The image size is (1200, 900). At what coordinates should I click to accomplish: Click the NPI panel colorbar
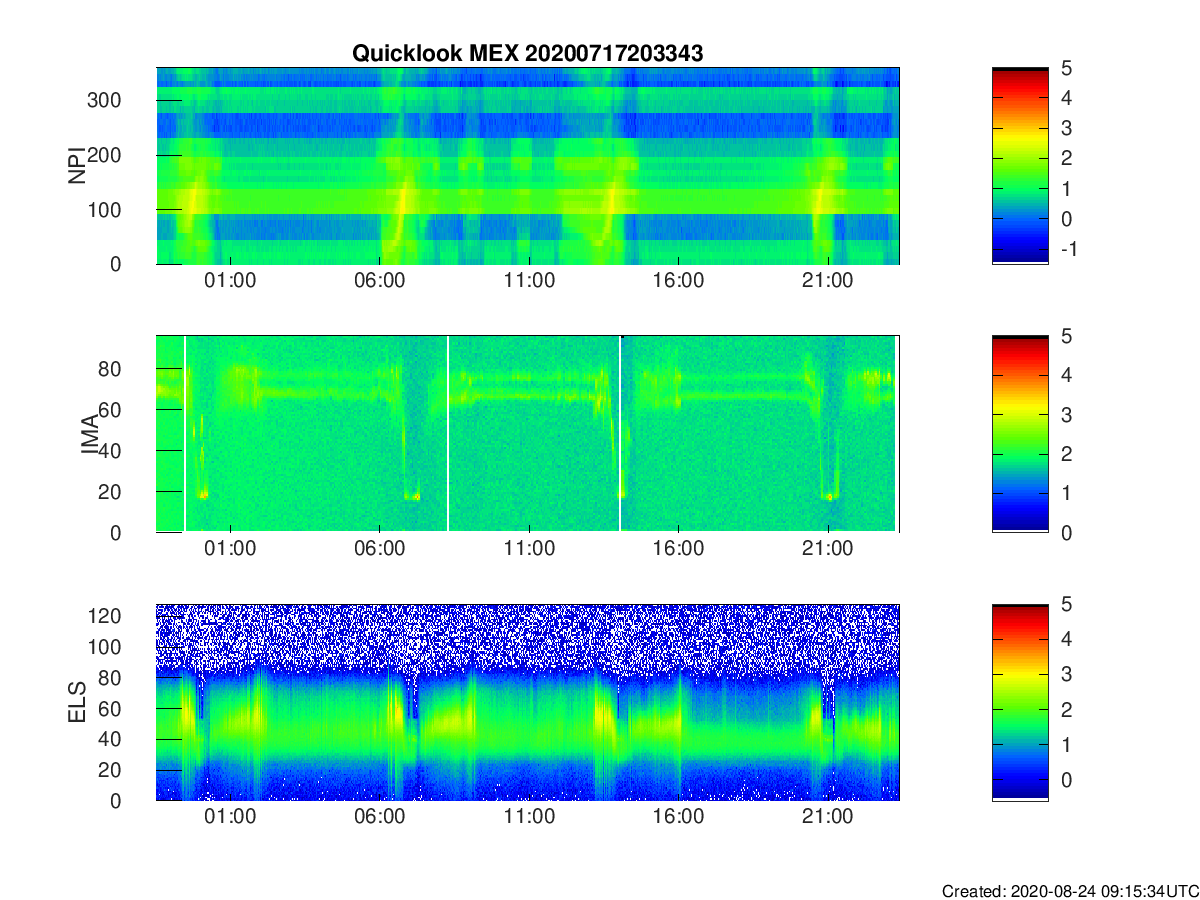1020,166
